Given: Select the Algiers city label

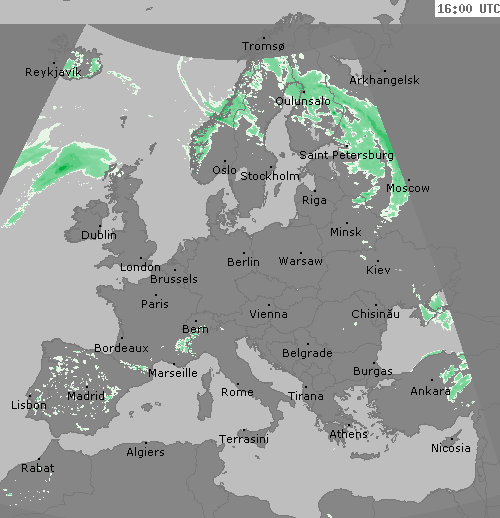Looking at the screenshot, I should (x=145, y=452).
